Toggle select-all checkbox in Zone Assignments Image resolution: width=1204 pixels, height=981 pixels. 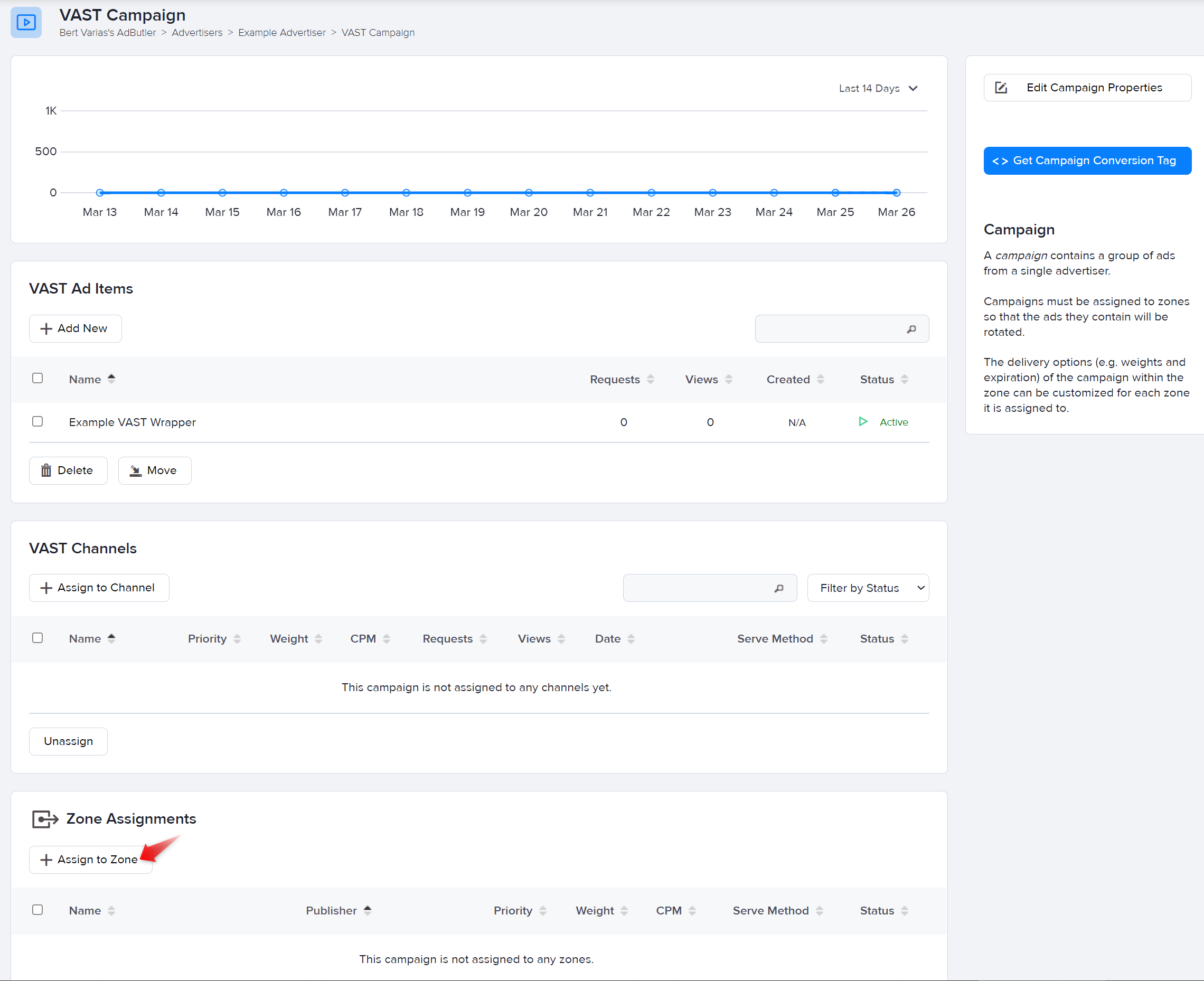[x=37, y=910]
